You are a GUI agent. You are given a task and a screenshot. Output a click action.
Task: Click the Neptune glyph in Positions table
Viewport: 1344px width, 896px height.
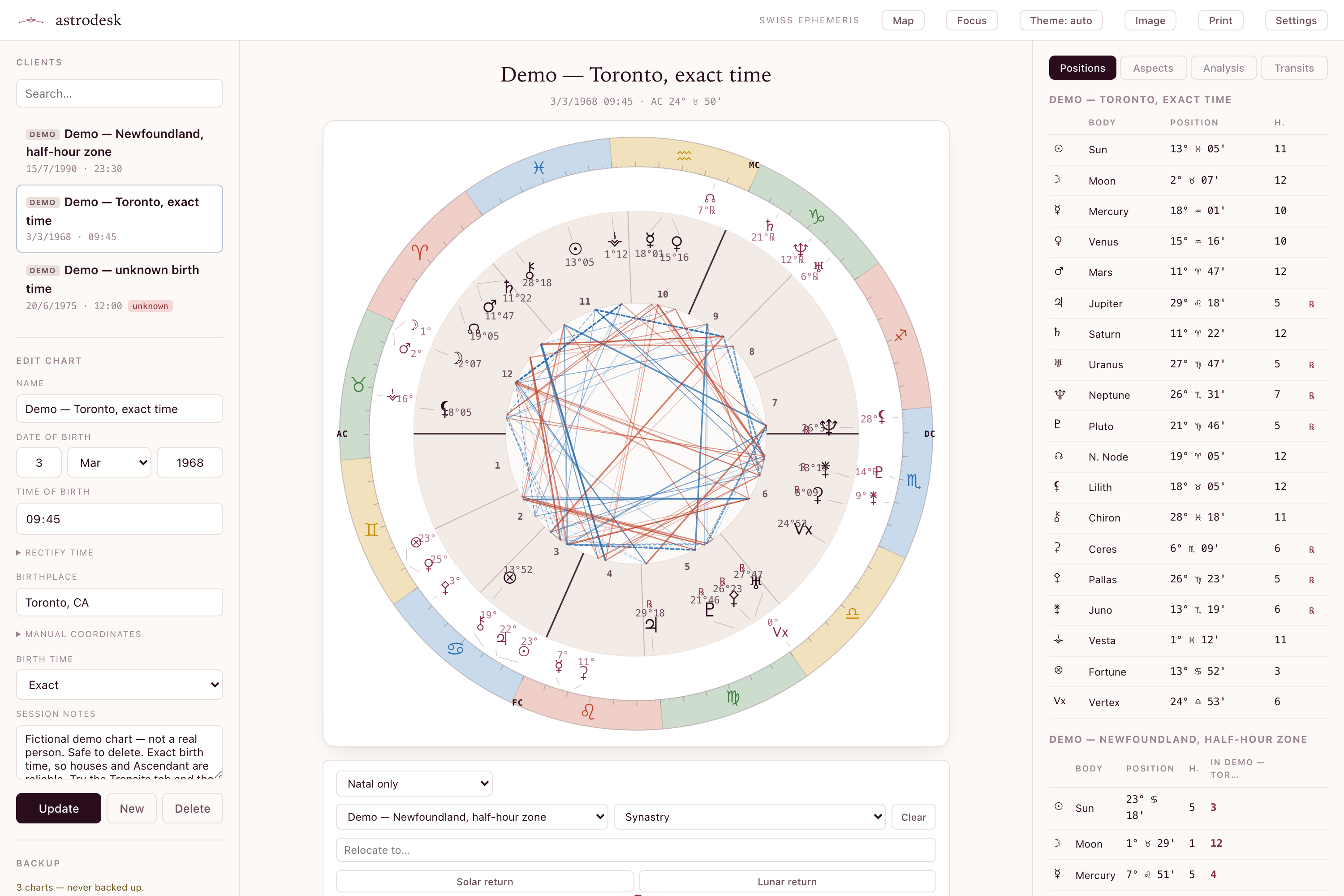pyautogui.click(x=1060, y=395)
